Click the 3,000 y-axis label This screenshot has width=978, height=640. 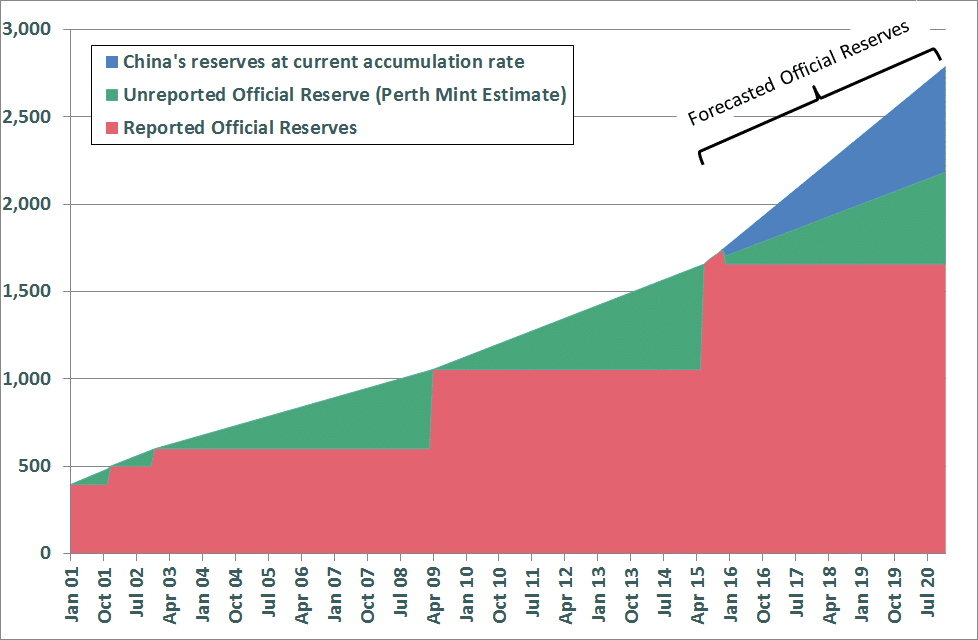26,29
